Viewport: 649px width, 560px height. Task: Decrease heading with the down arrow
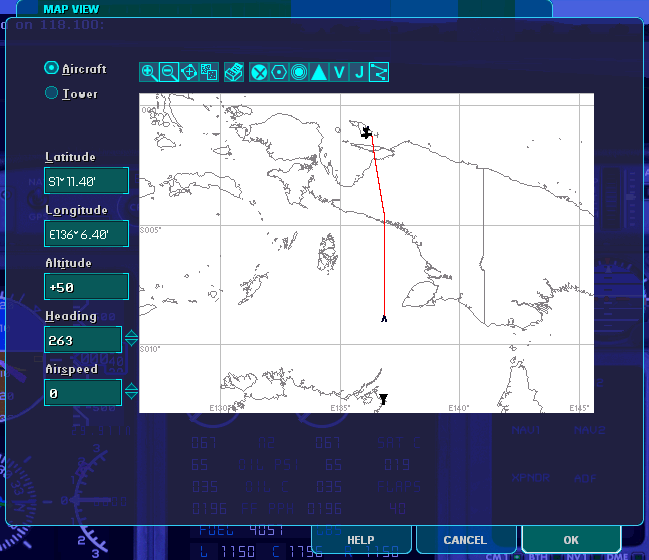[x=132, y=343]
